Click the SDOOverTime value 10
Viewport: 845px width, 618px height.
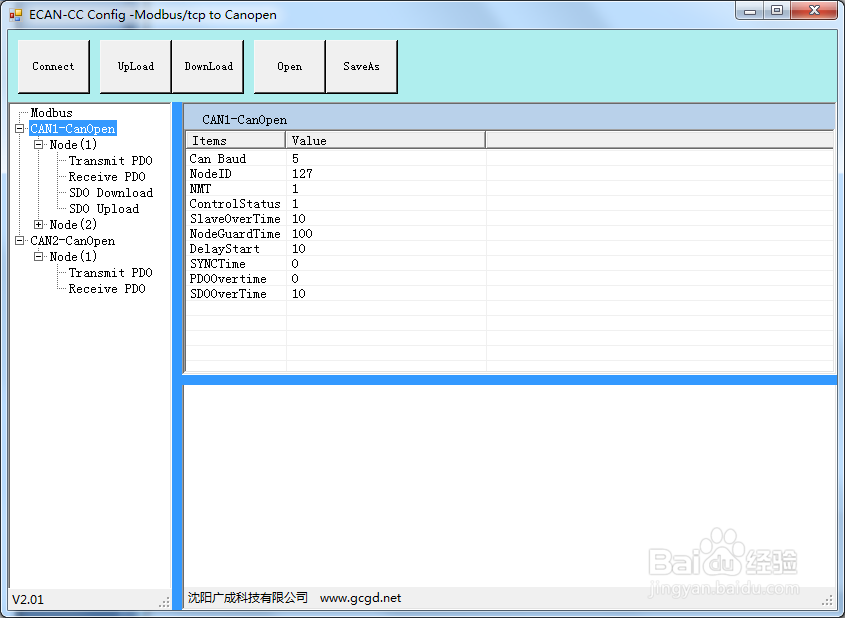click(299, 294)
